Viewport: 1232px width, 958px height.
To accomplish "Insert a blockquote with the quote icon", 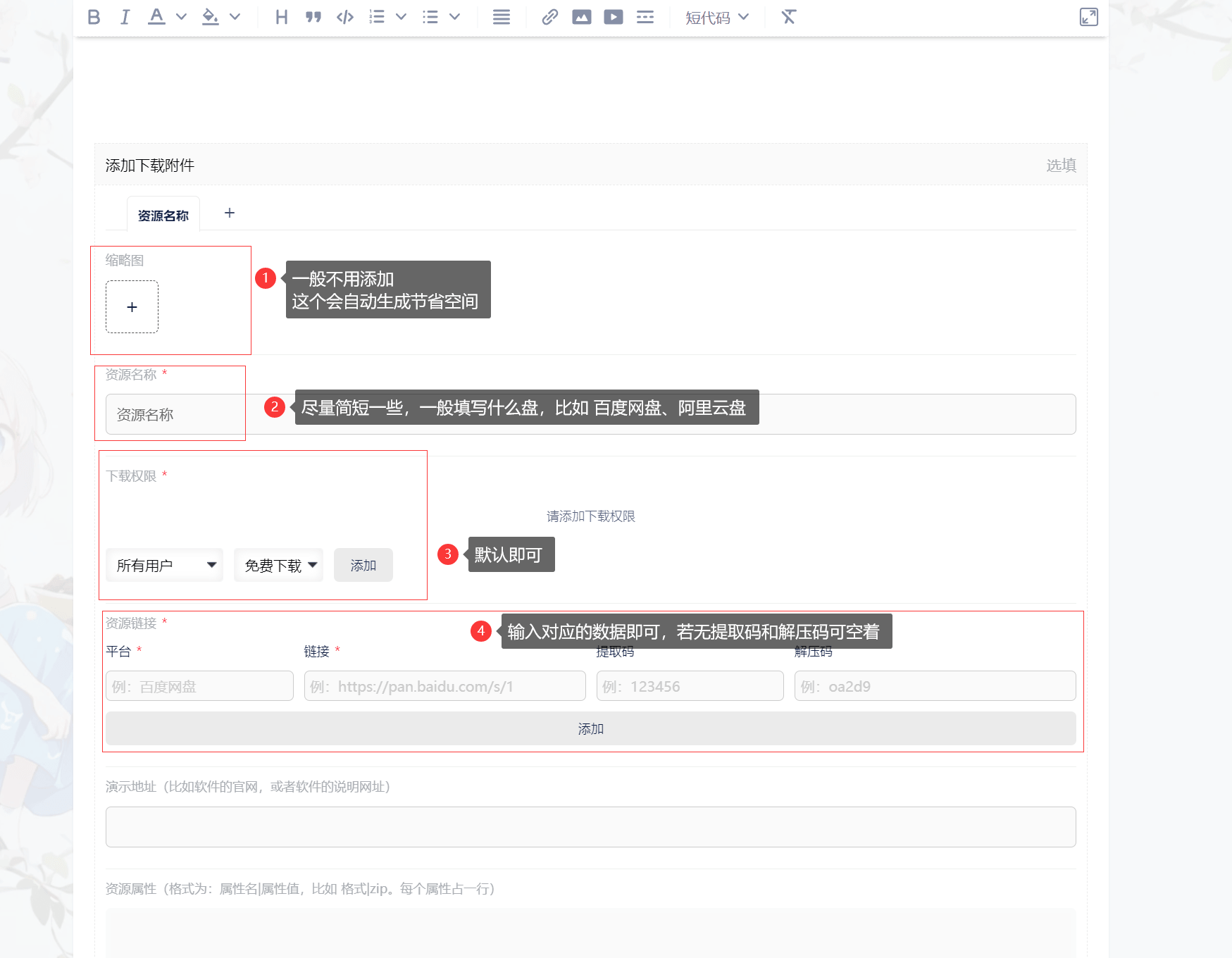I will tap(313, 17).
